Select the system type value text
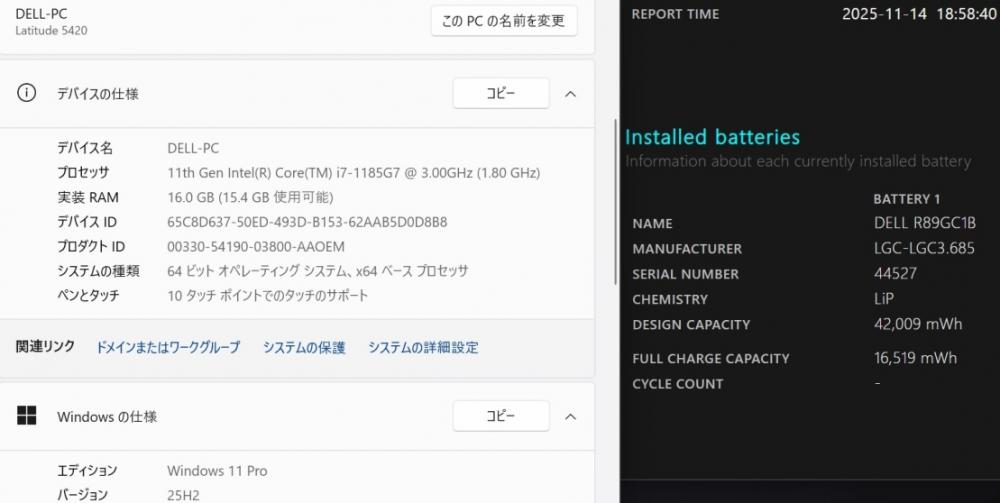 coord(318,271)
